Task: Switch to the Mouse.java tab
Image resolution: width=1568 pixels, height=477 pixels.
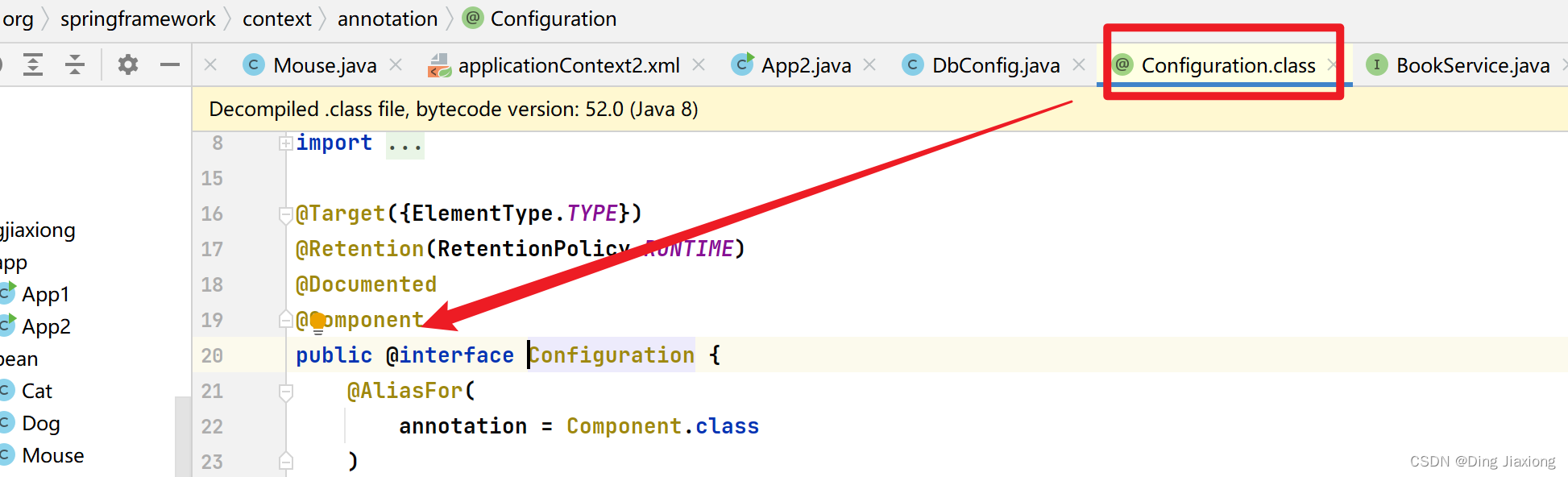Action: (325, 65)
